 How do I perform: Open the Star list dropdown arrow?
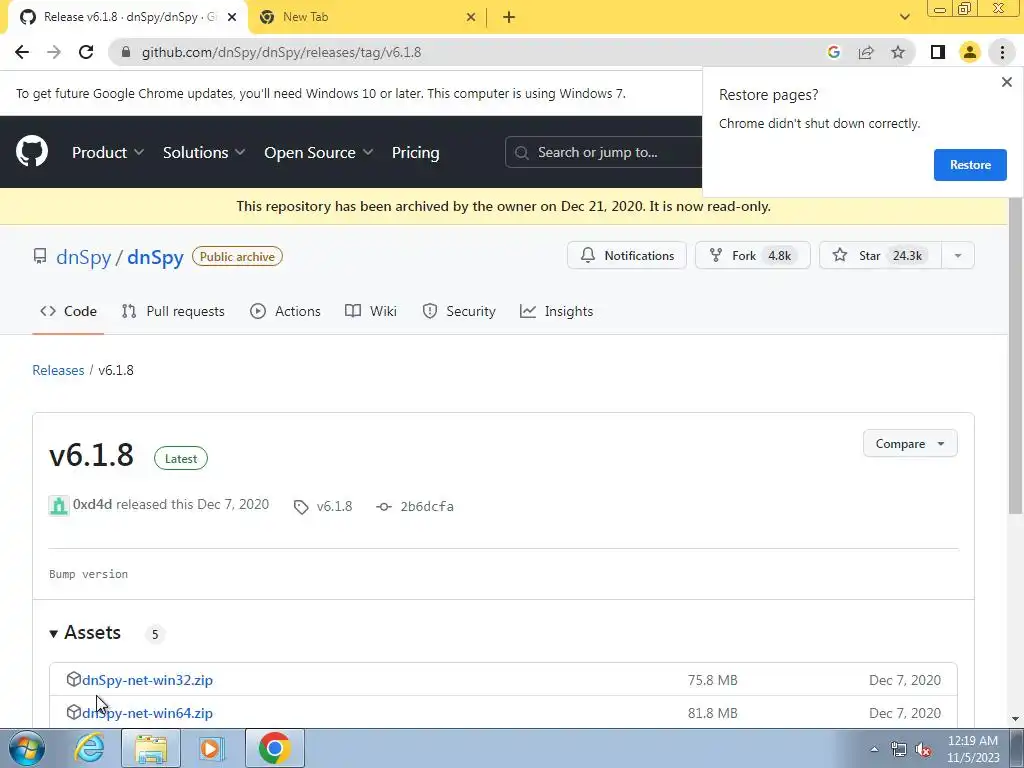tap(958, 255)
